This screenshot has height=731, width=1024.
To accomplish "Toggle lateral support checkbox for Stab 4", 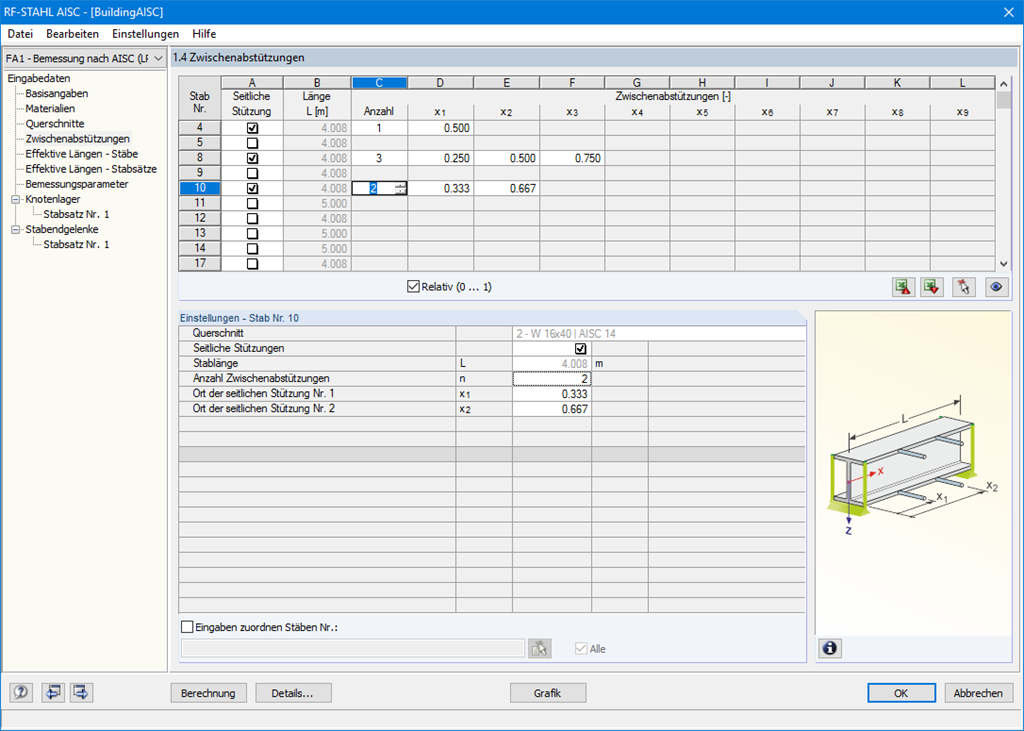I will tap(252, 128).
